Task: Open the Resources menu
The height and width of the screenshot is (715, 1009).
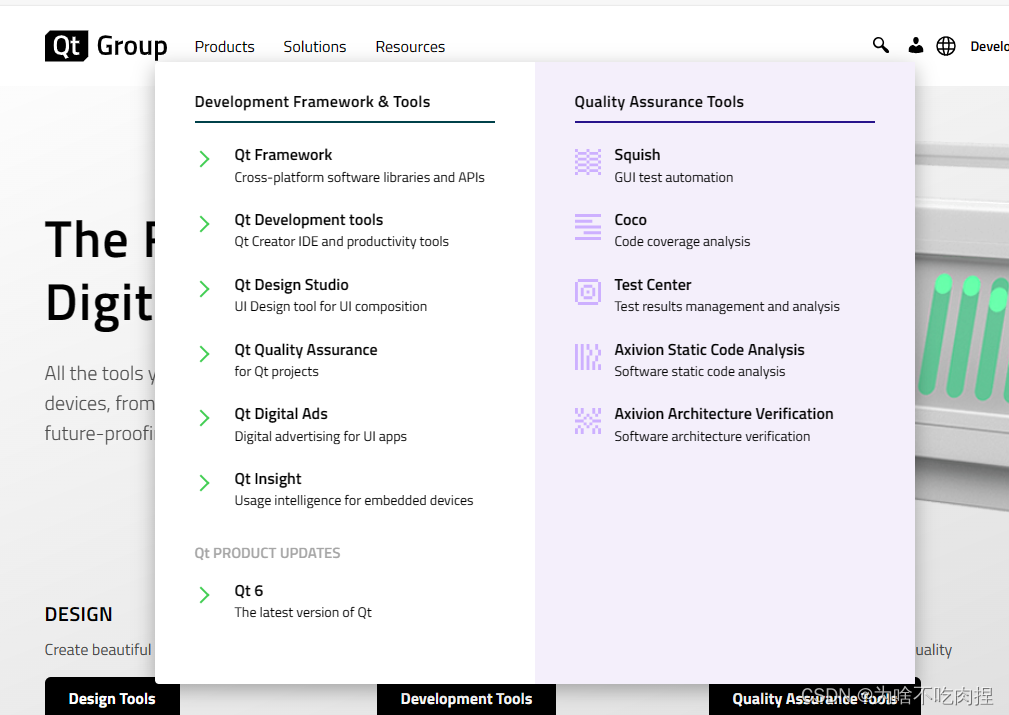Action: 410,47
